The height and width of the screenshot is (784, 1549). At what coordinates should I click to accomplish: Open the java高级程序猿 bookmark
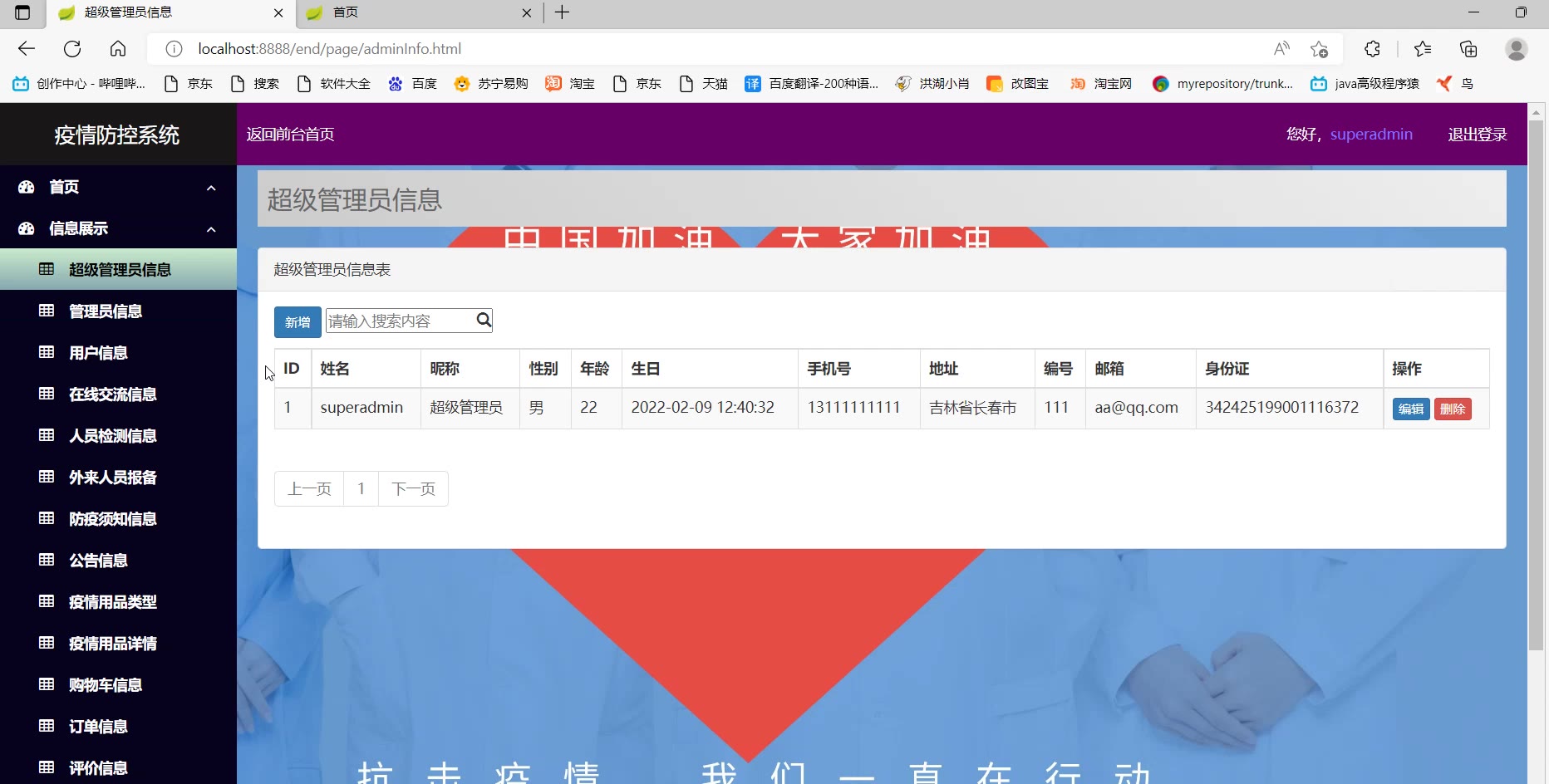pyautogui.click(x=1365, y=84)
